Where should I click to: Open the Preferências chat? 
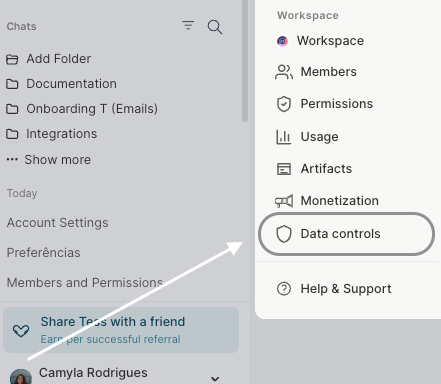[x=44, y=253]
